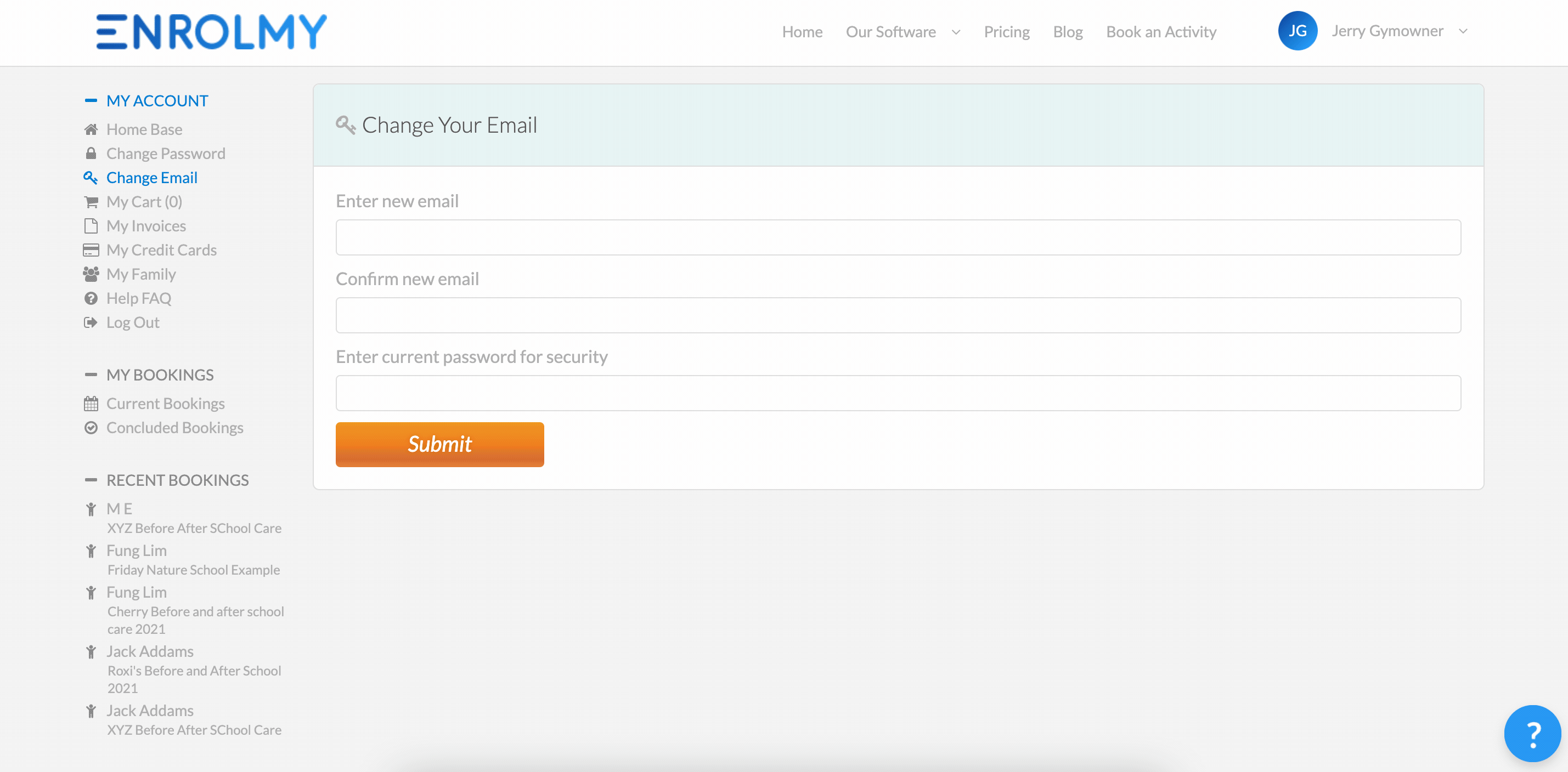
Task: Click person icon beside Cherry Before and after booking
Action: 91,593
